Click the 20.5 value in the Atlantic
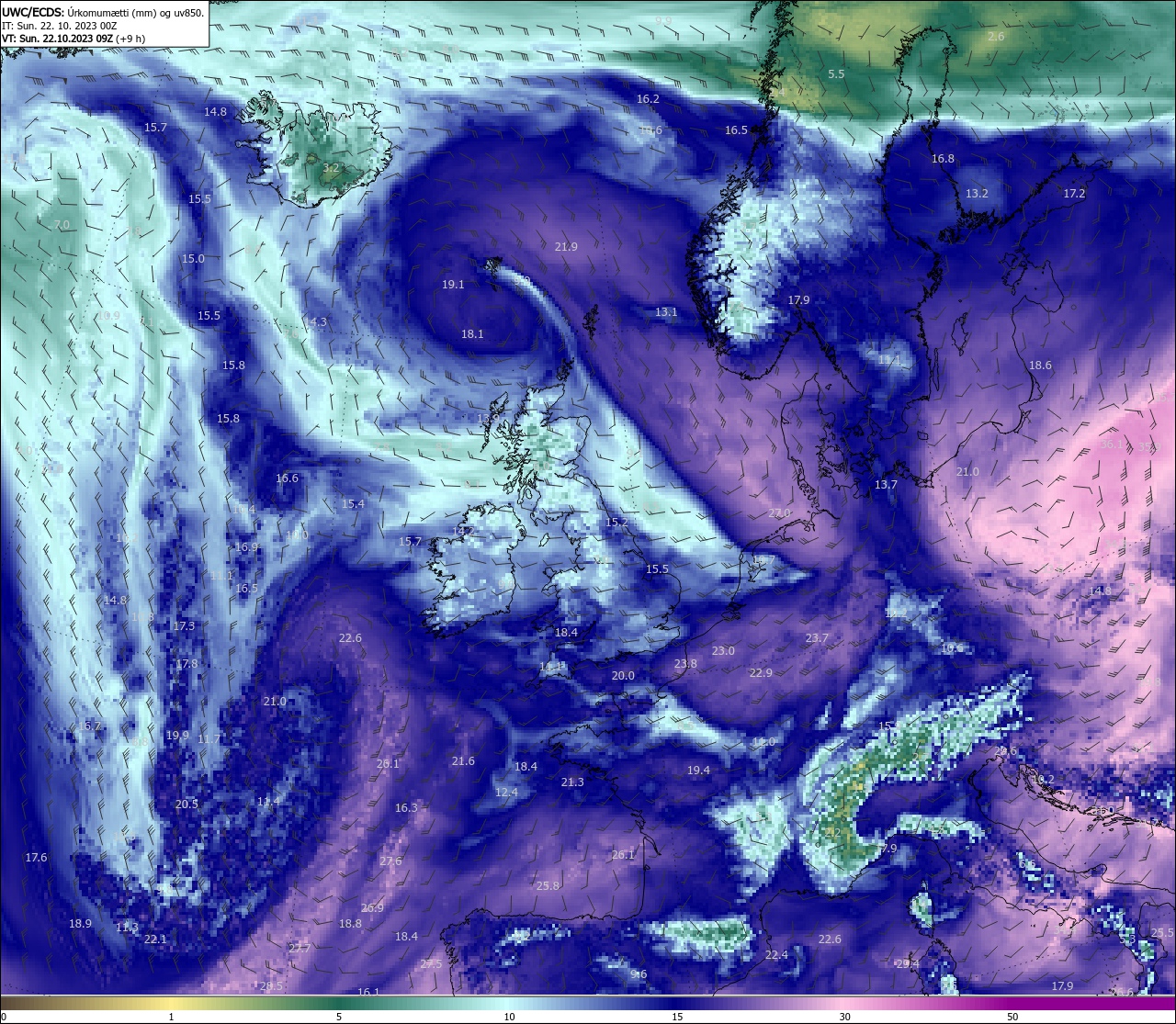This screenshot has height=1024, width=1176. pos(187,804)
